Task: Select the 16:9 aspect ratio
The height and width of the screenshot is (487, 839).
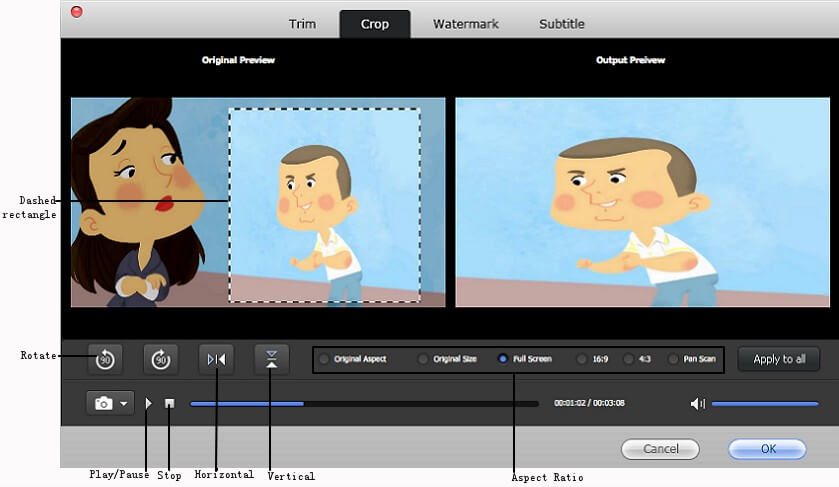Action: coord(582,359)
